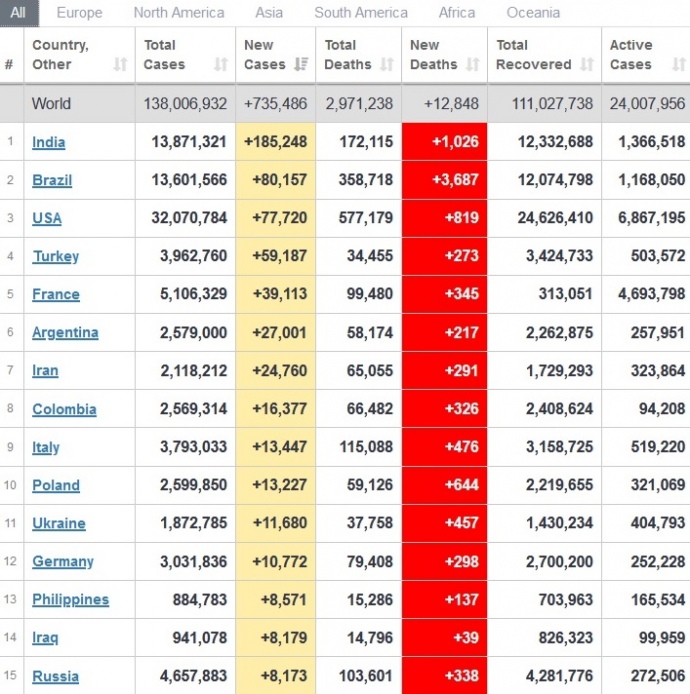Open the North America tab
Screen dimensions: 690x694
pyautogui.click(x=179, y=13)
